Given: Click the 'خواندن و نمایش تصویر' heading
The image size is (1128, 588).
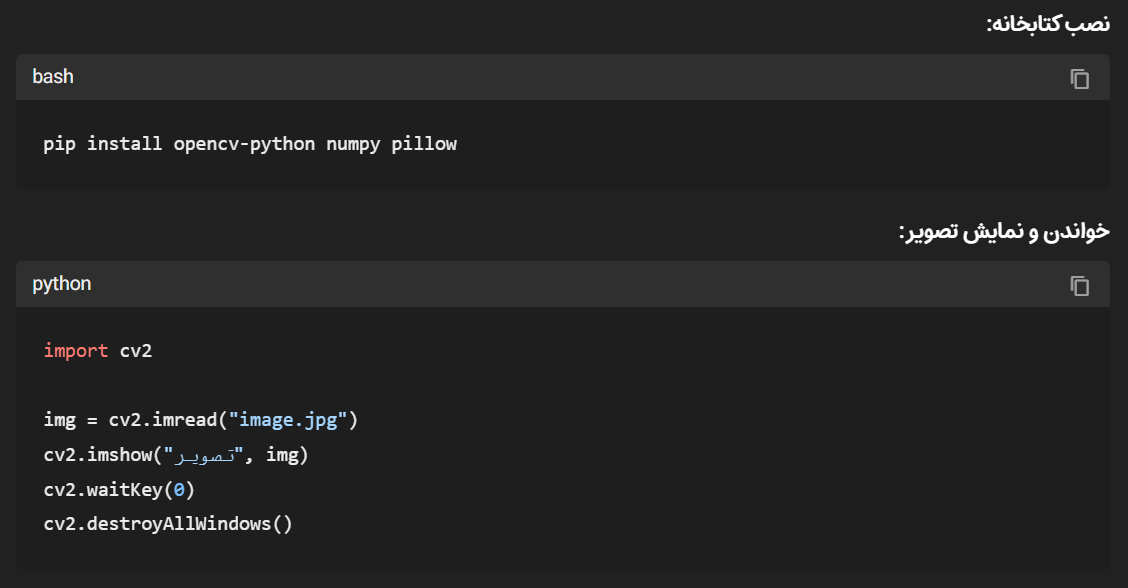Looking at the screenshot, I should pos(1004,232).
